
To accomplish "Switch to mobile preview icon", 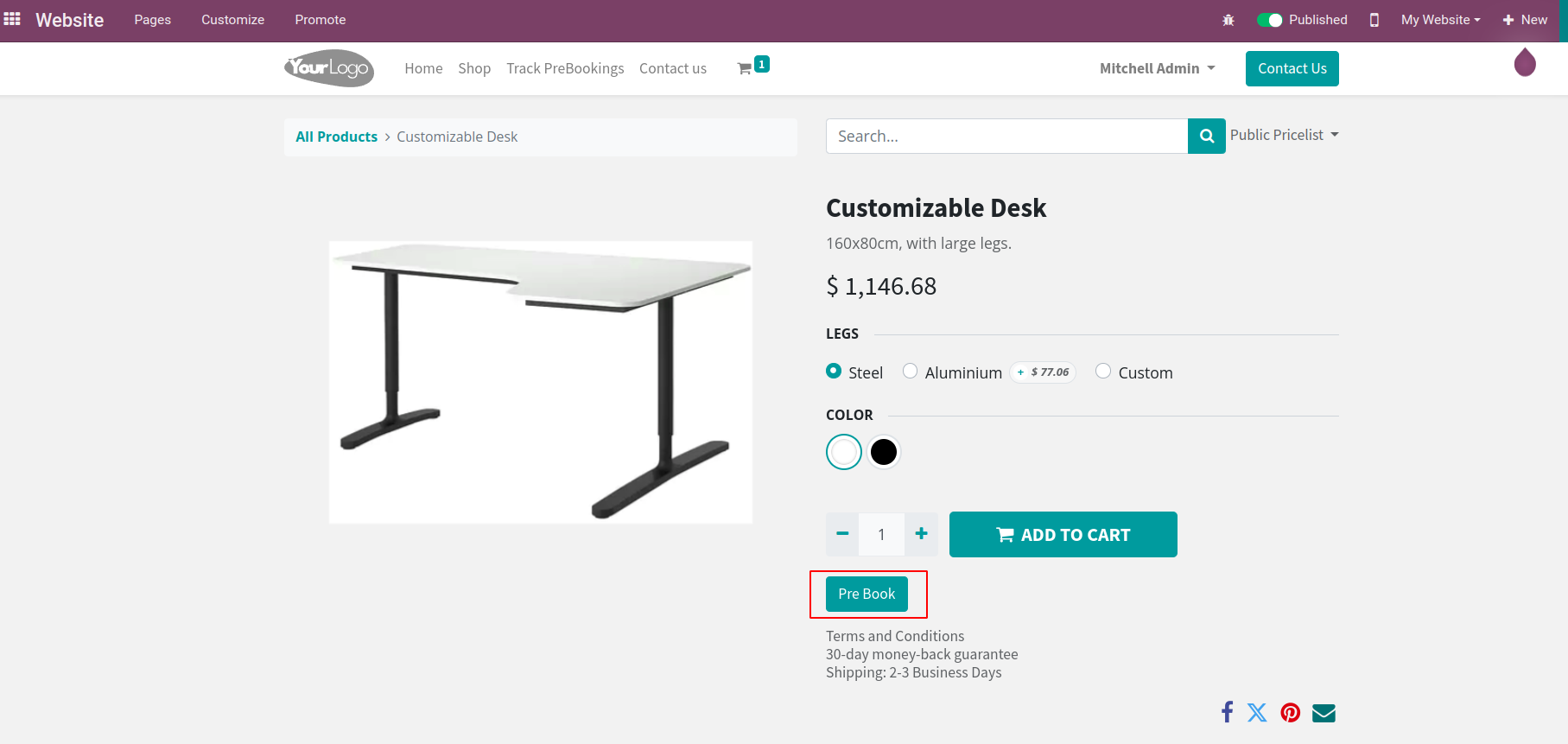I will click(1374, 20).
